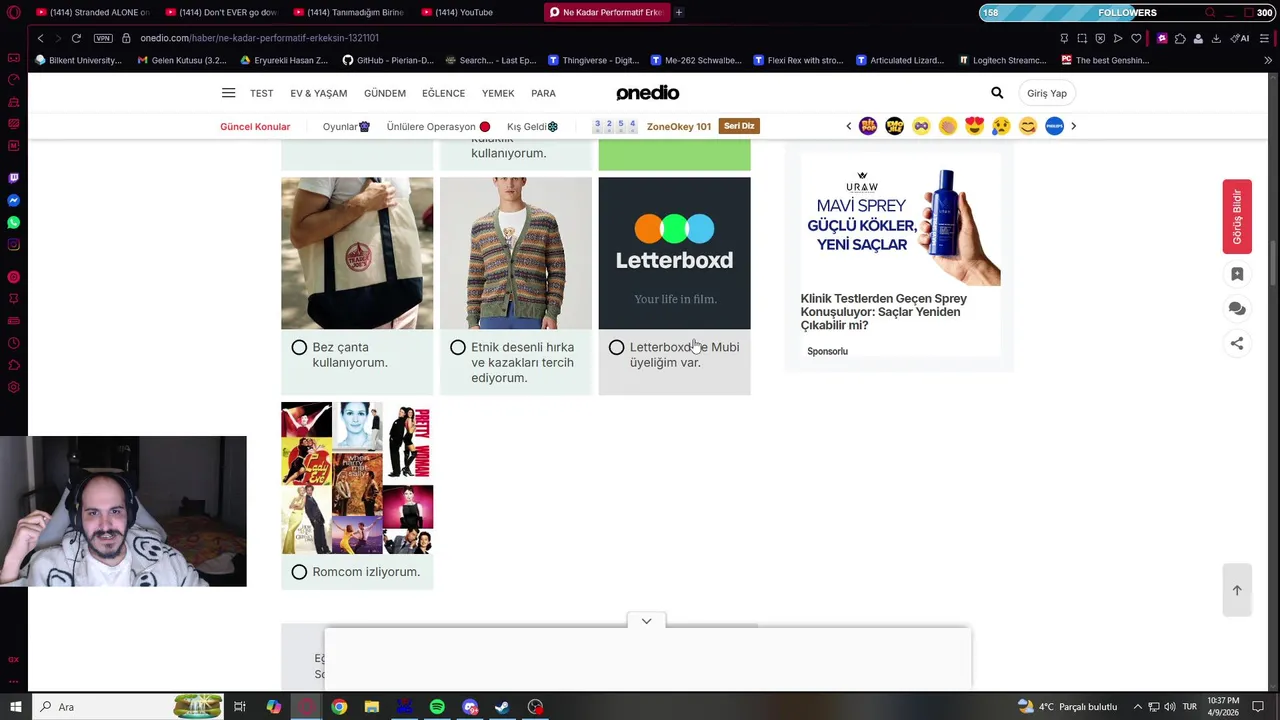Click the share icon on right rail

click(1237, 343)
